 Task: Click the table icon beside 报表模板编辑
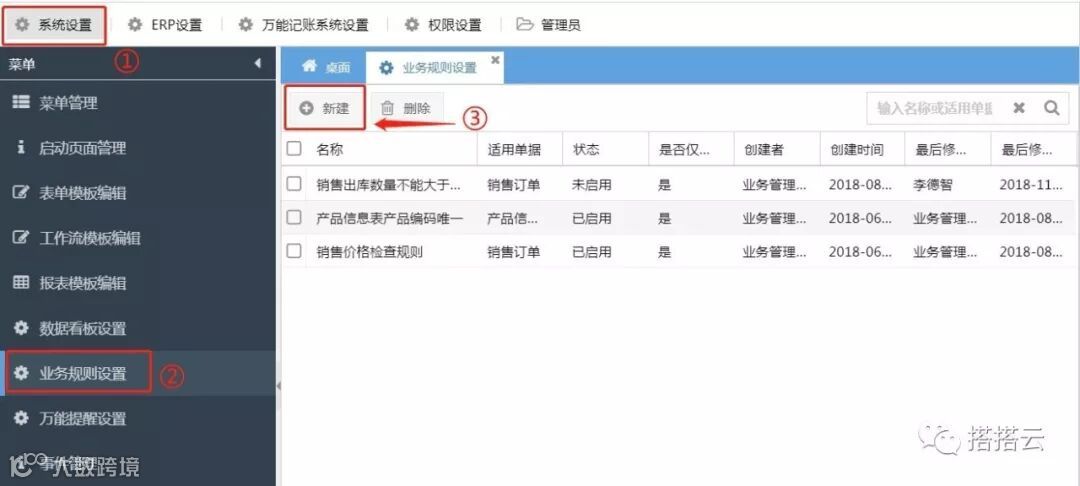pyautogui.click(x=21, y=282)
